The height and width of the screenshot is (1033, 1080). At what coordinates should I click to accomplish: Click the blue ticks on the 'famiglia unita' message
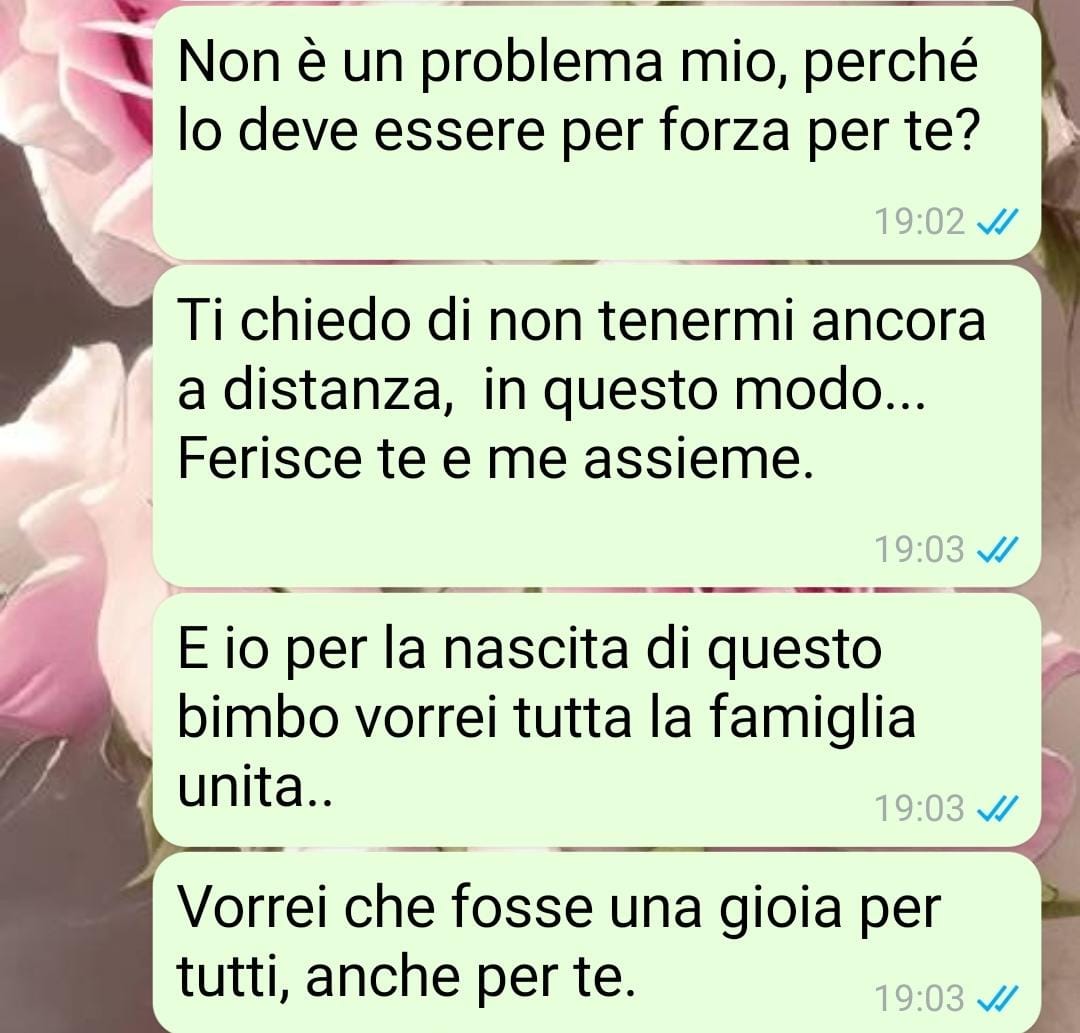(x=997, y=808)
